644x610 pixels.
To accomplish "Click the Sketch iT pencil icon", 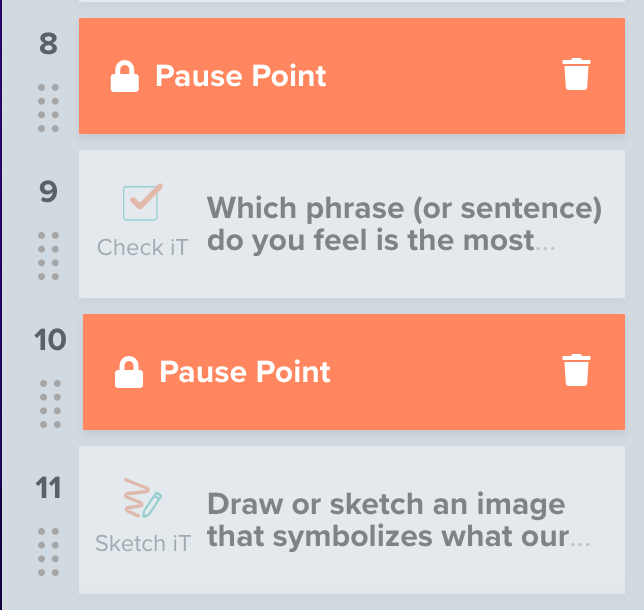I will (142, 499).
